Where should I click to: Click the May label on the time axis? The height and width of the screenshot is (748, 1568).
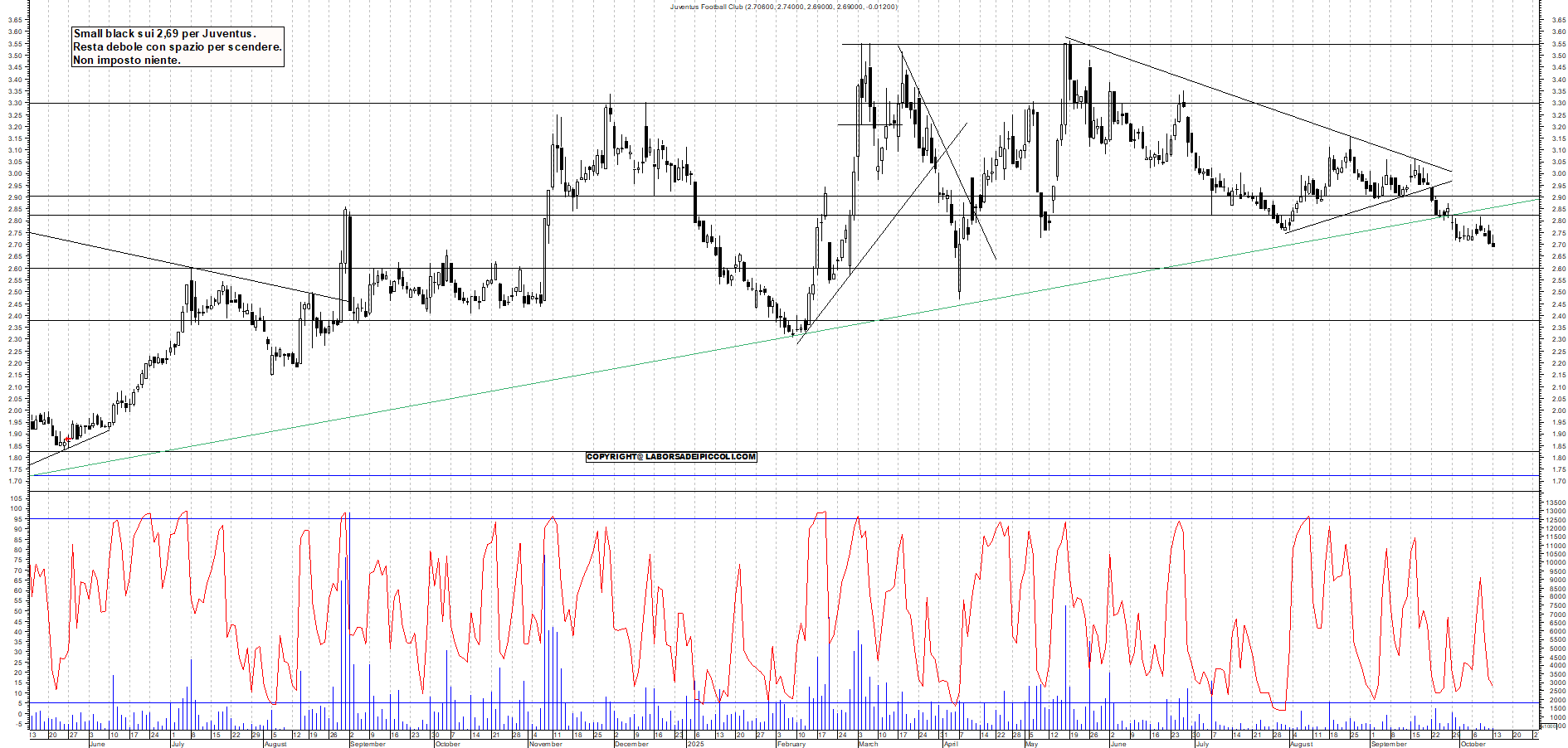click(1031, 744)
